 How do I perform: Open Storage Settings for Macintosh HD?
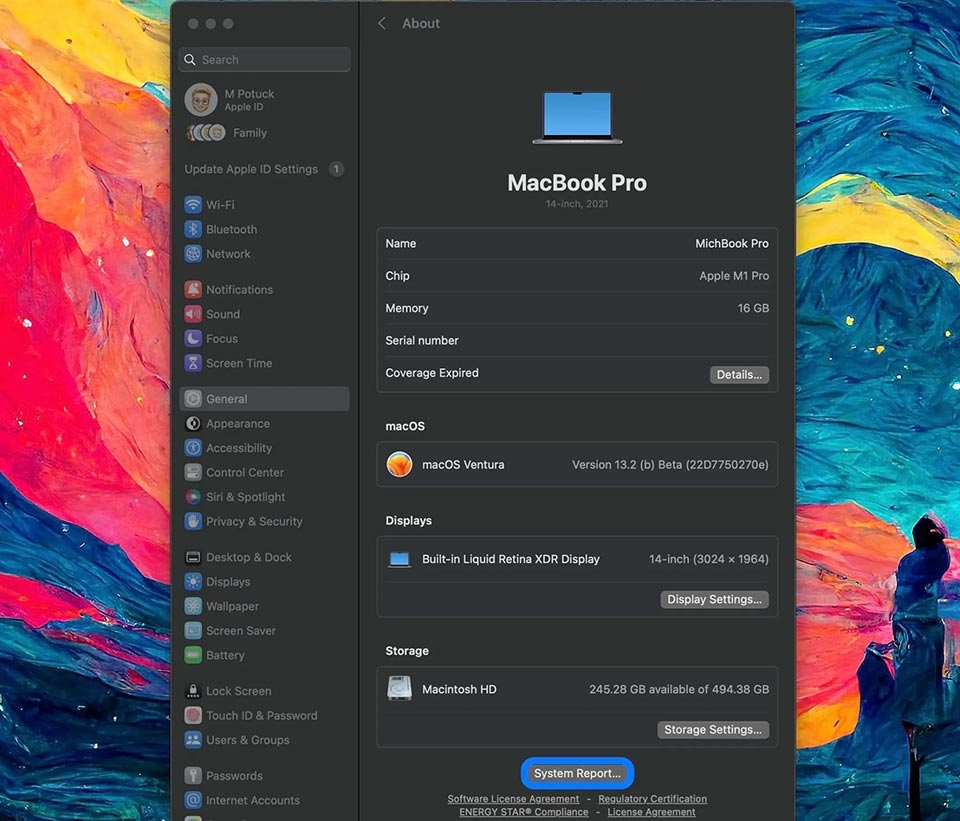coord(712,729)
